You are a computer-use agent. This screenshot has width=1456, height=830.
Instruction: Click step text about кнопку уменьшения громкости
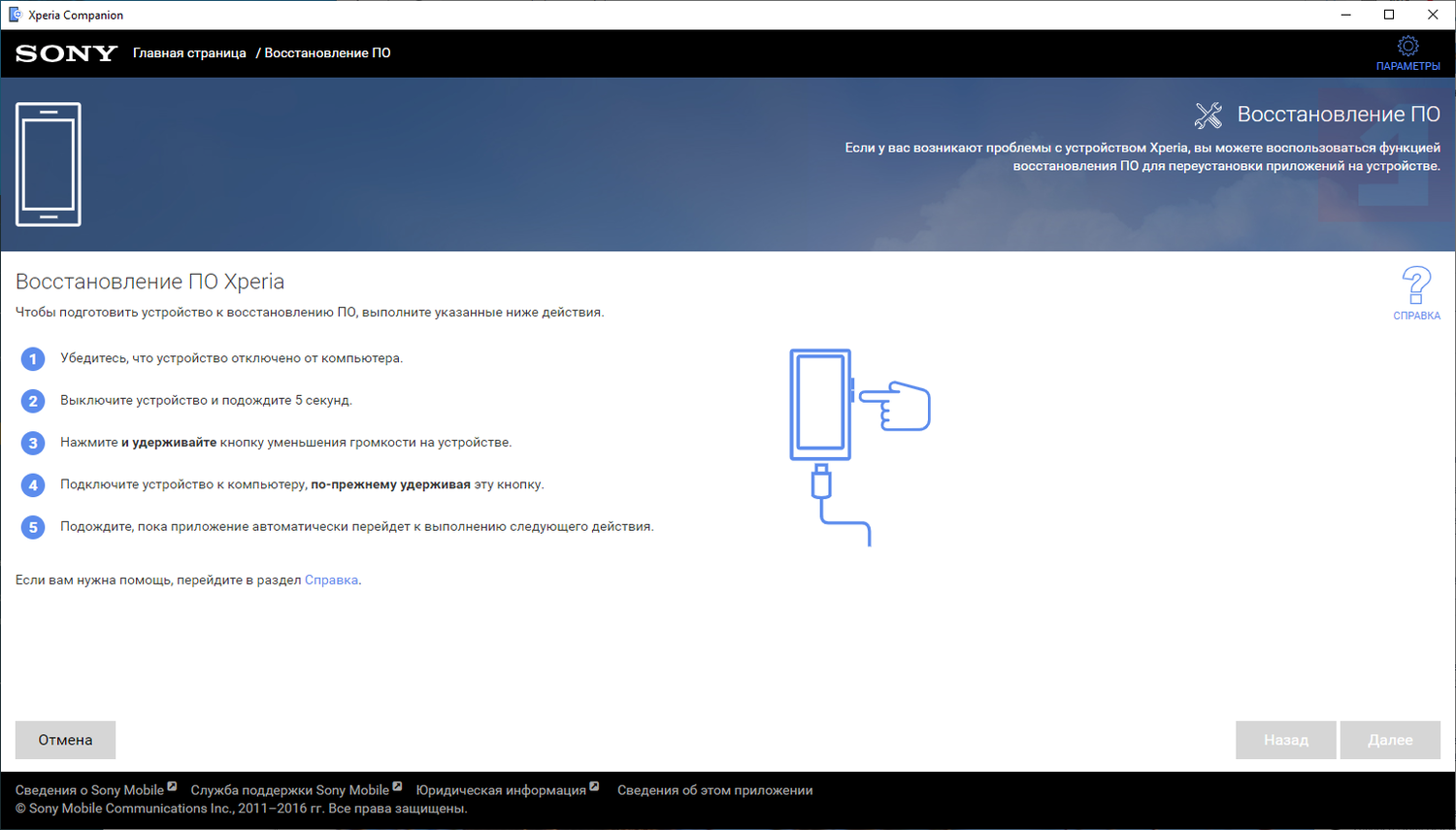coord(285,442)
